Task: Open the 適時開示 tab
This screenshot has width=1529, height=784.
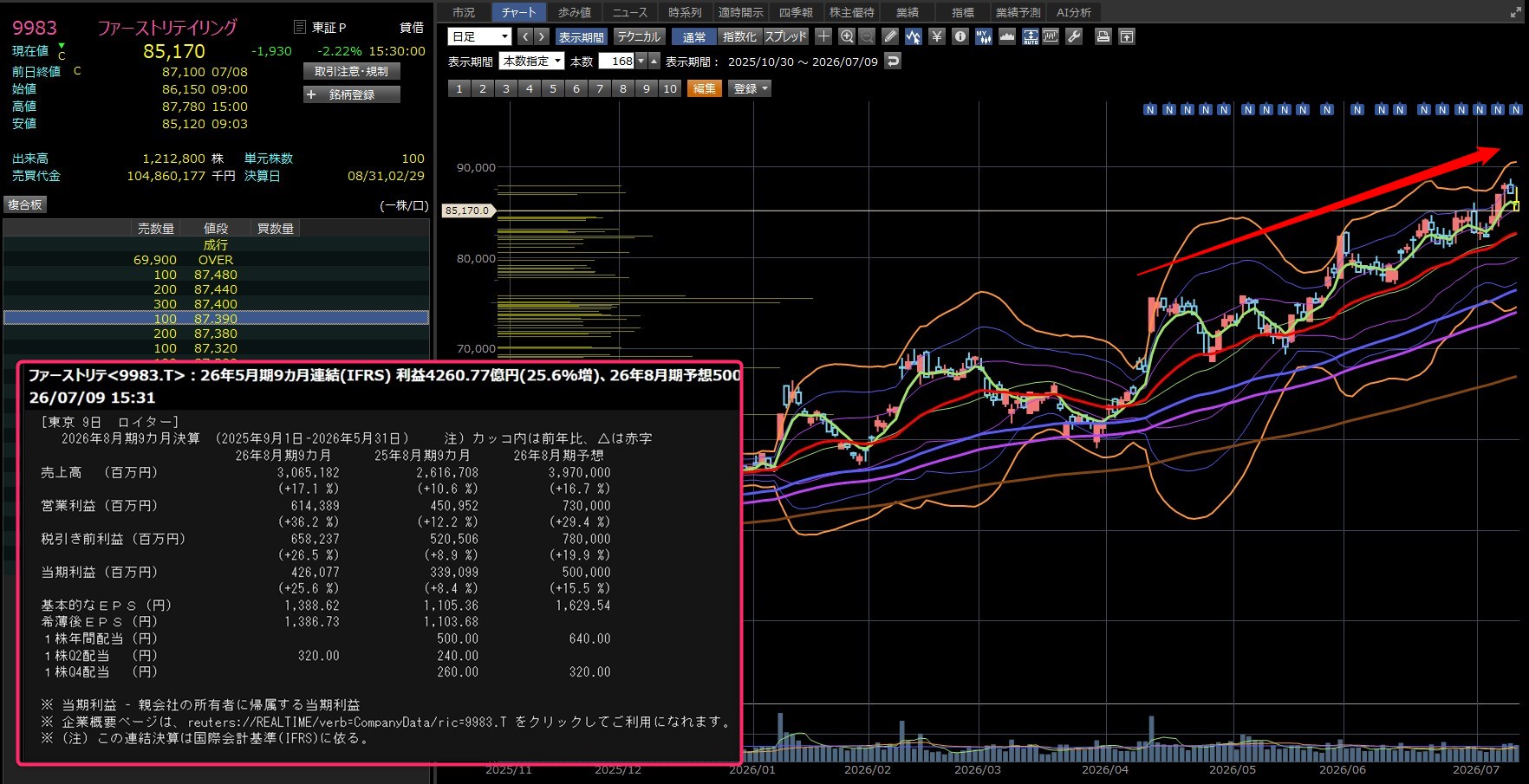Action: pos(740,12)
